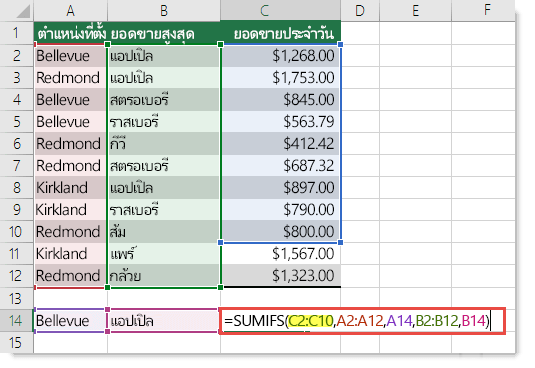The height and width of the screenshot is (368, 535).
Task: Select Bellevue in row 5
Action: coord(71,122)
